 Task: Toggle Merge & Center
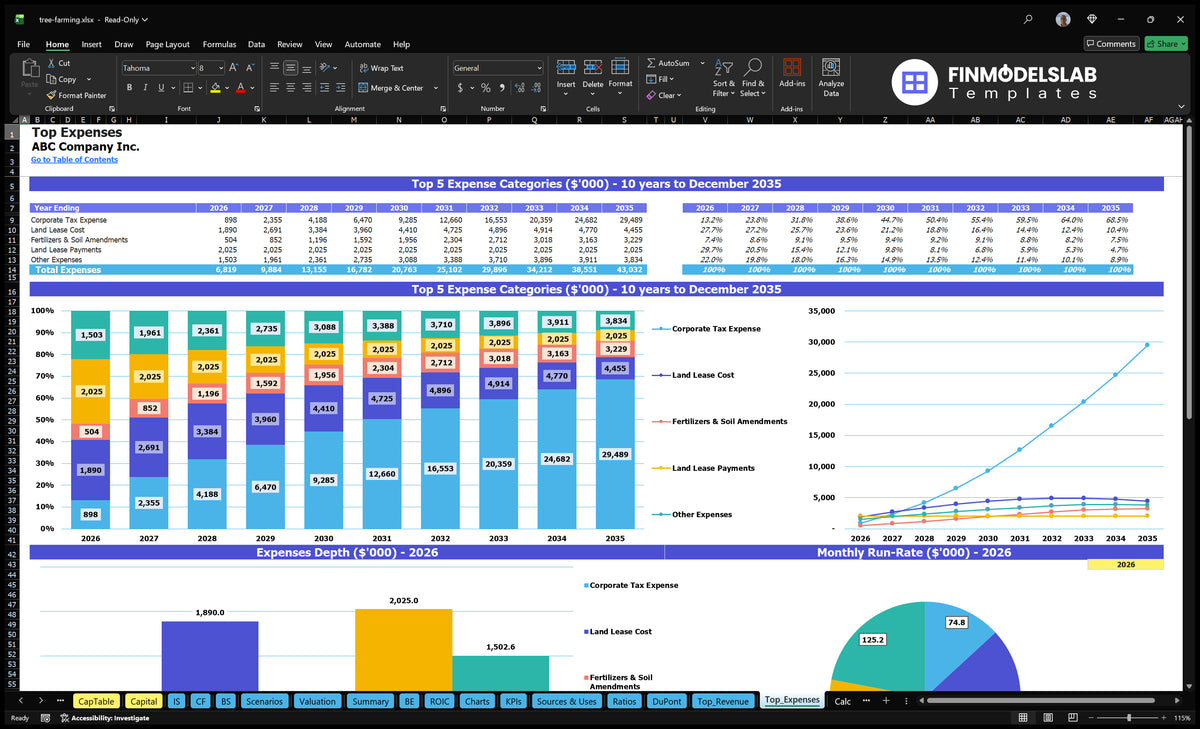[391, 88]
